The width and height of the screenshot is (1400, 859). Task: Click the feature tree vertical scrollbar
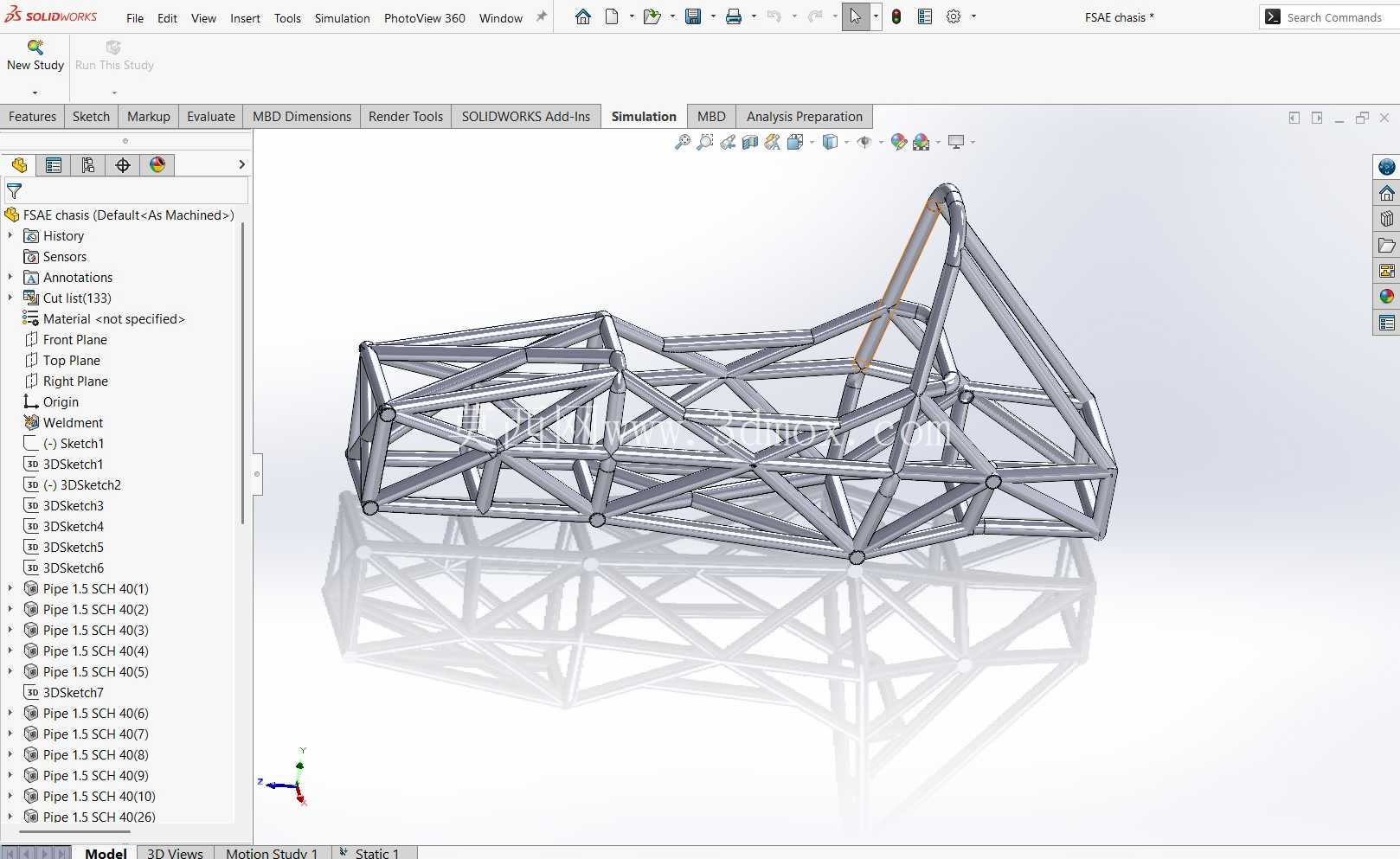[x=242, y=374]
